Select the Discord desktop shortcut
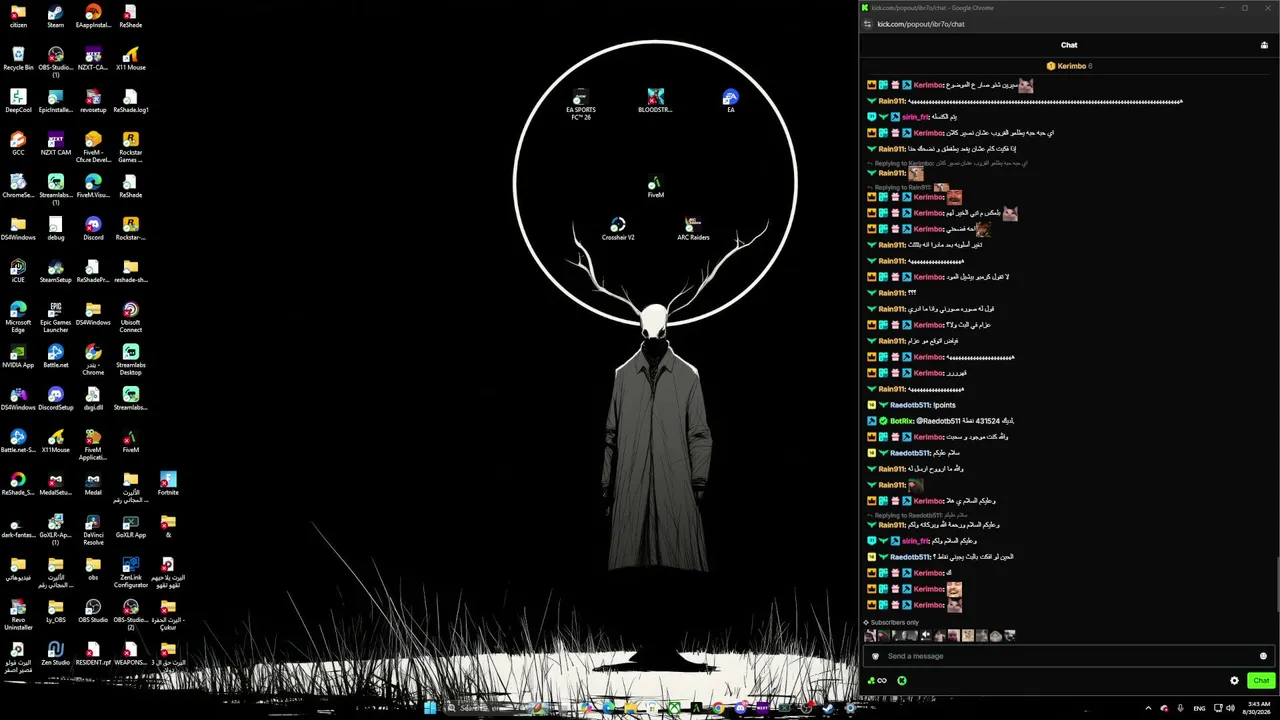This screenshot has width=1280, height=720. (x=93, y=228)
